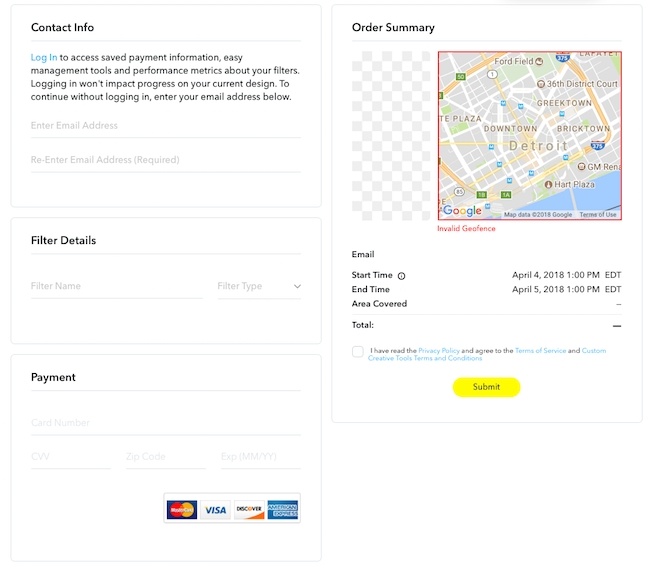This screenshot has height=569, width=650.
Task: Click the Filter Name input field
Action: coord(117,286)
